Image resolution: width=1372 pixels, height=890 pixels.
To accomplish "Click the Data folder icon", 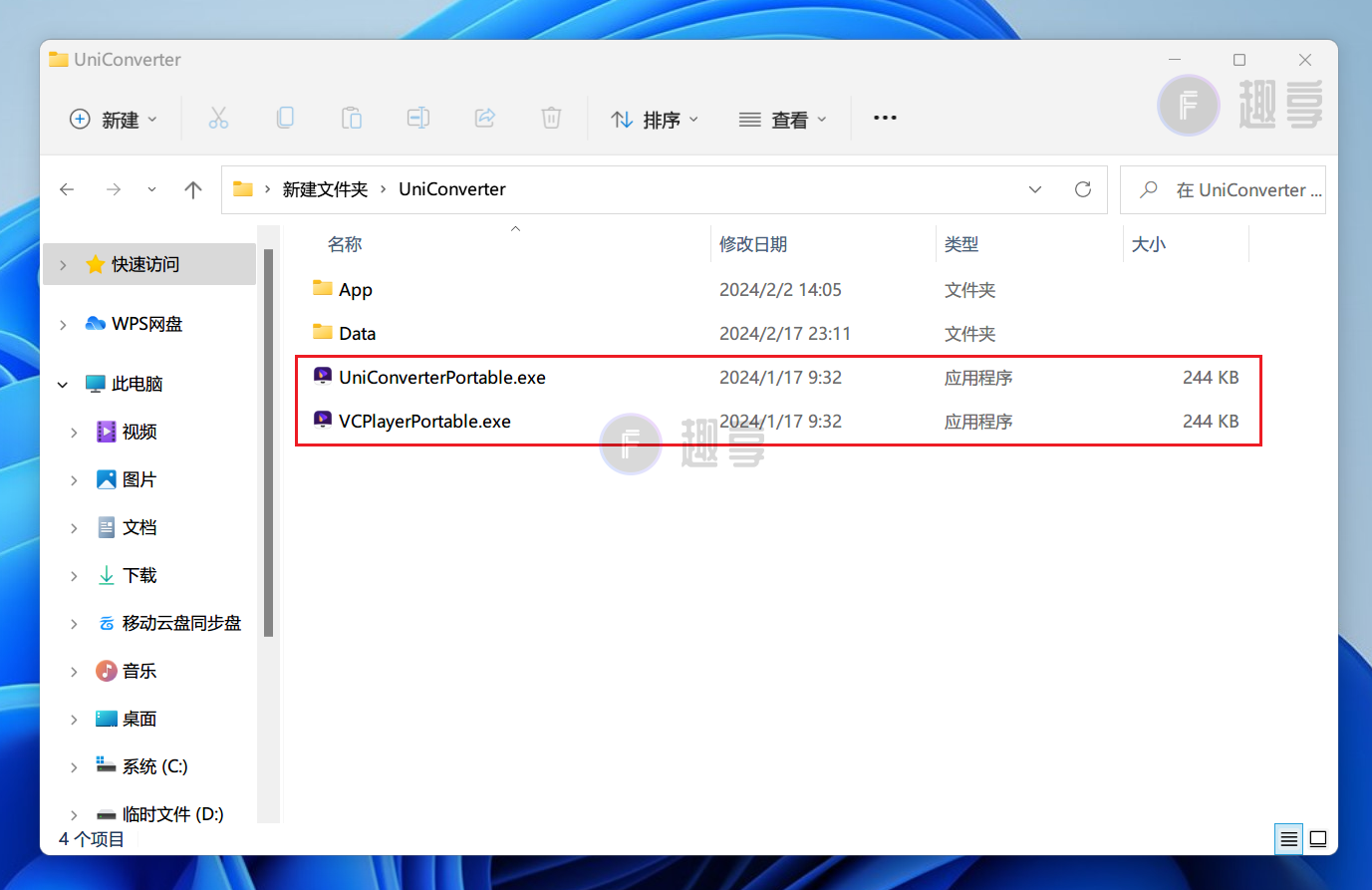I will point(322,332).
